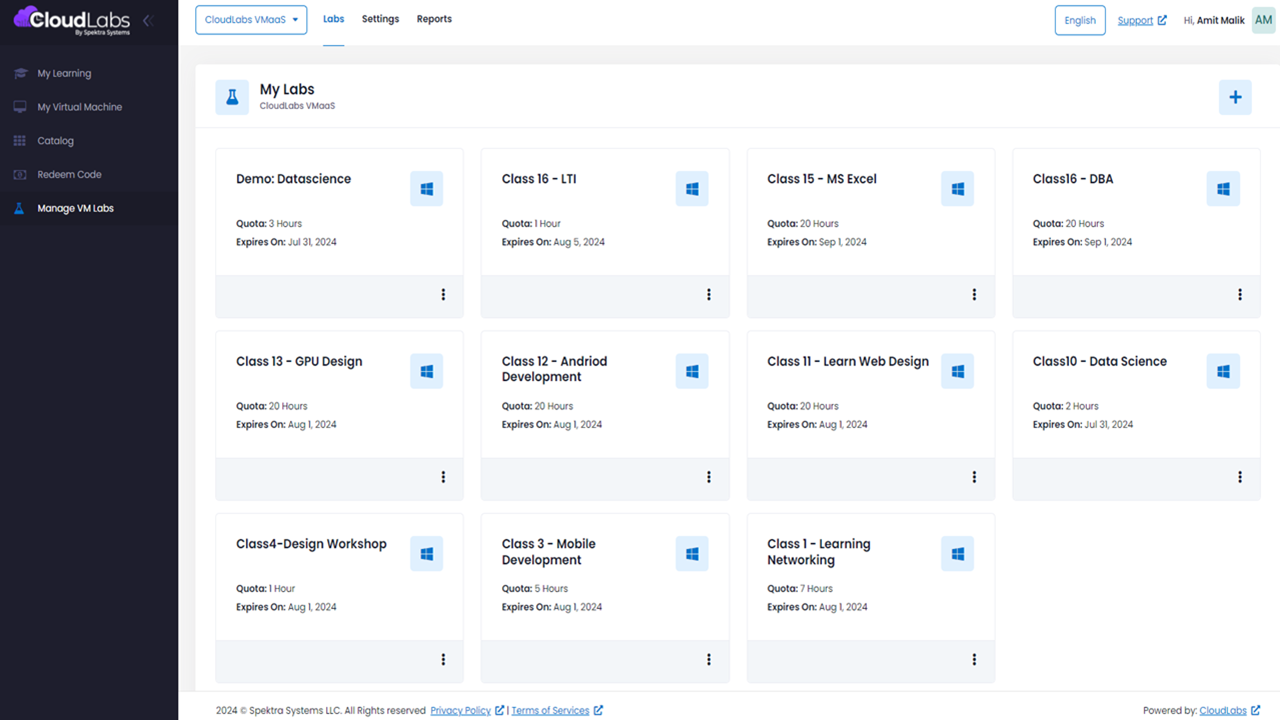The height and width of the screenshot is (720, 1280).
Task: Click the Class 12 - Andriod Development title
Action: (x=554, y=369)
